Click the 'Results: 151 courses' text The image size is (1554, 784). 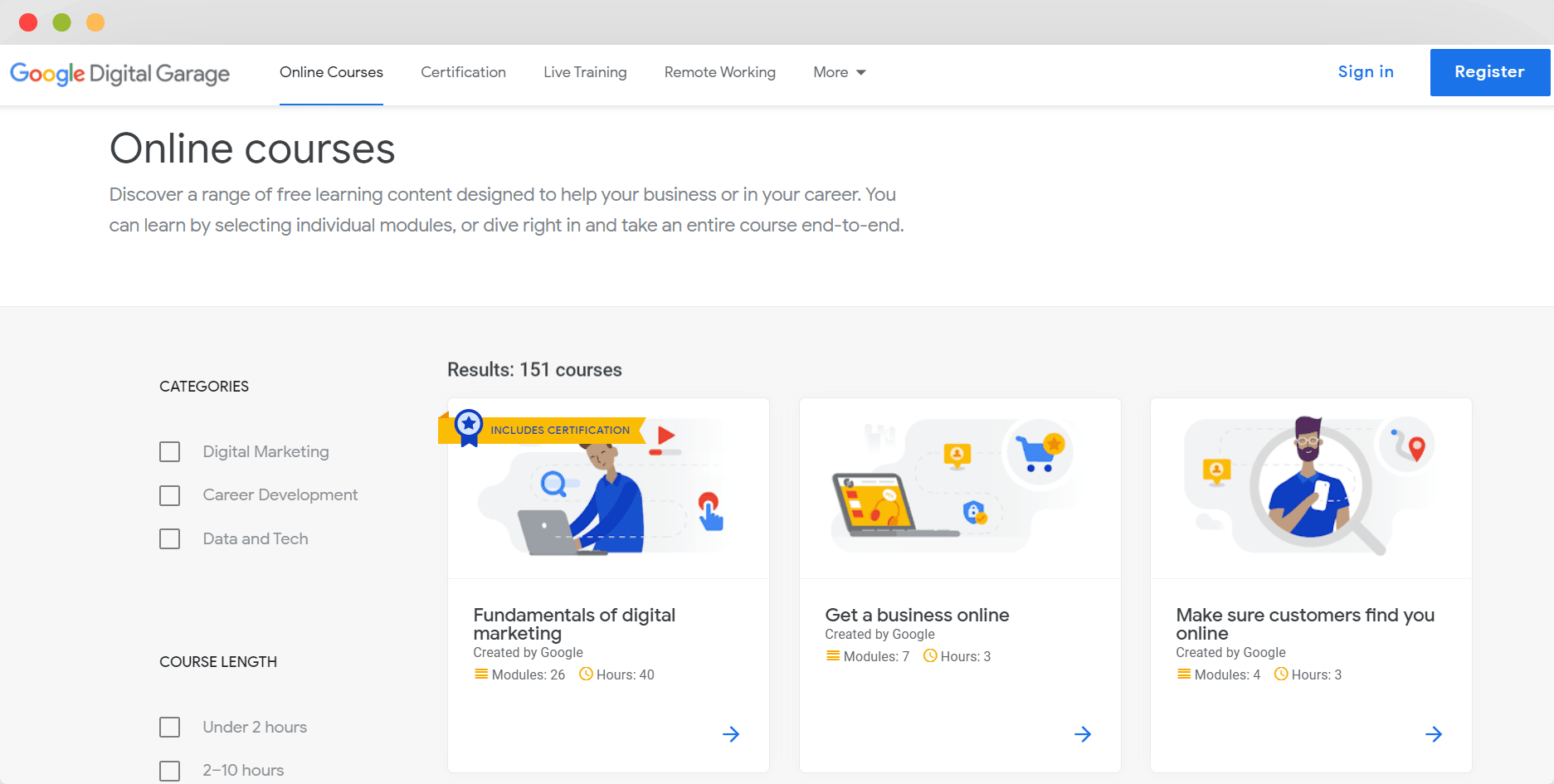pos(534,370)
